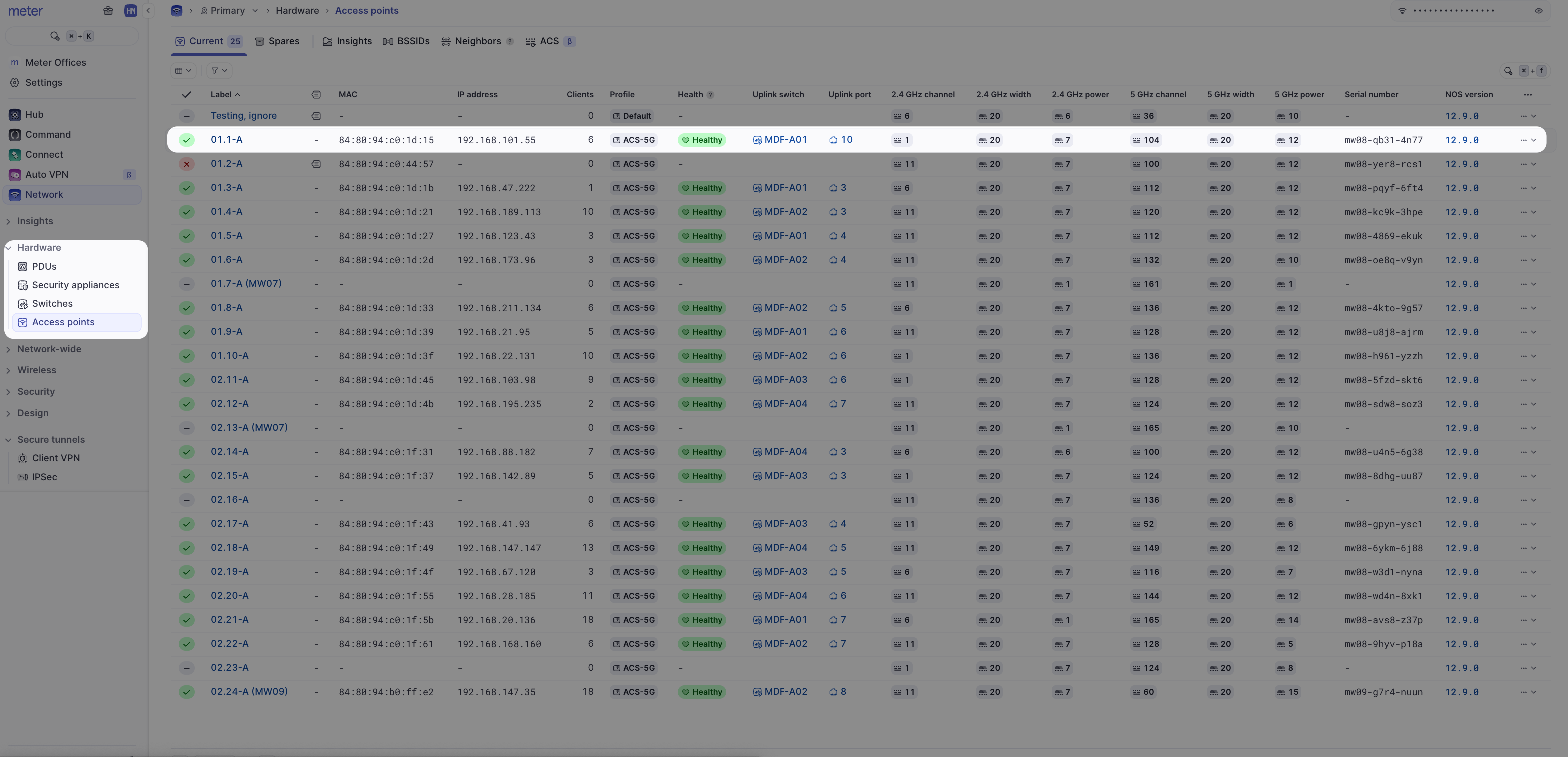Collapse the sidebar with the chevron
Viewport: 1568px width, 757px height.
tap(148, 11)
